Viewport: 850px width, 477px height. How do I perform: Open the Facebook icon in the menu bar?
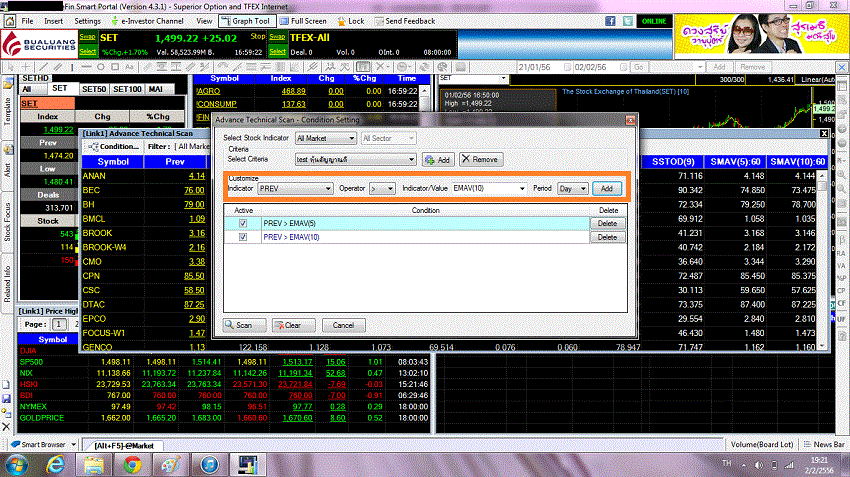(x=610, y=21)
